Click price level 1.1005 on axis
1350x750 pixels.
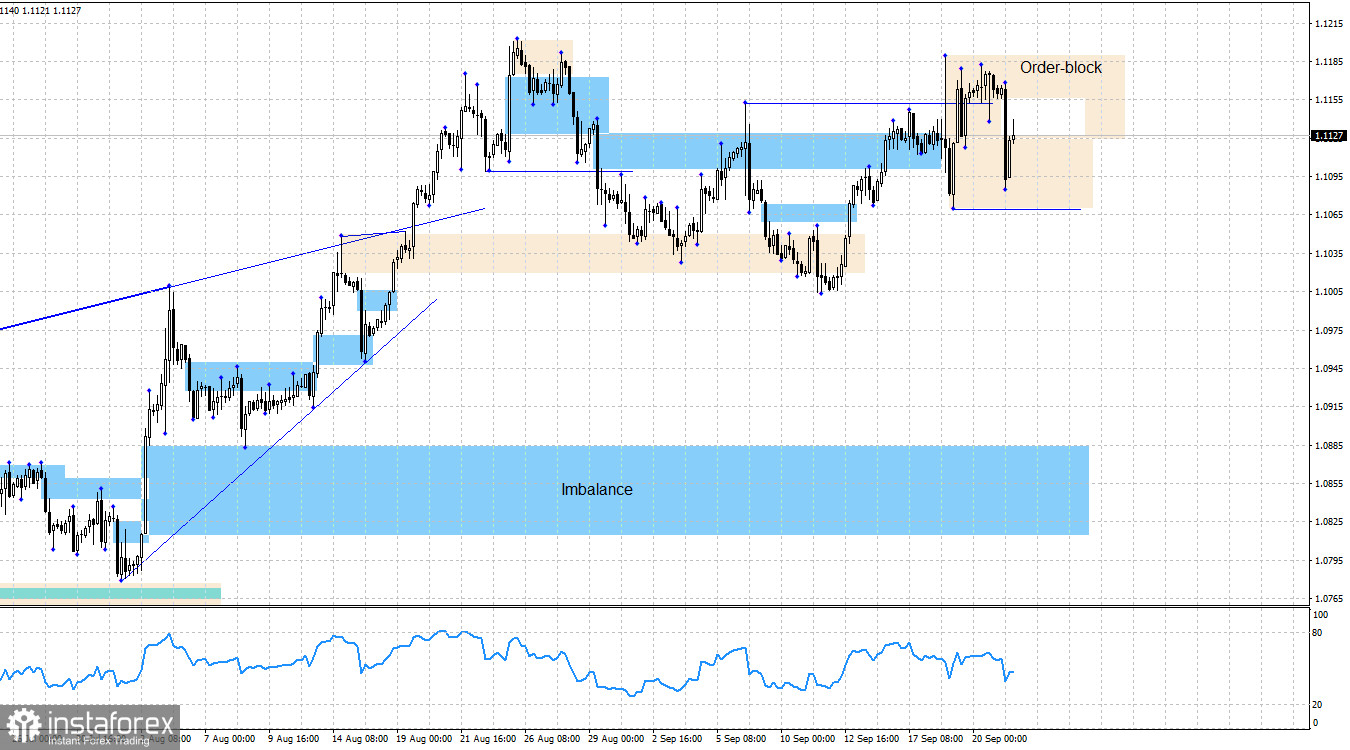[1329, 292]
